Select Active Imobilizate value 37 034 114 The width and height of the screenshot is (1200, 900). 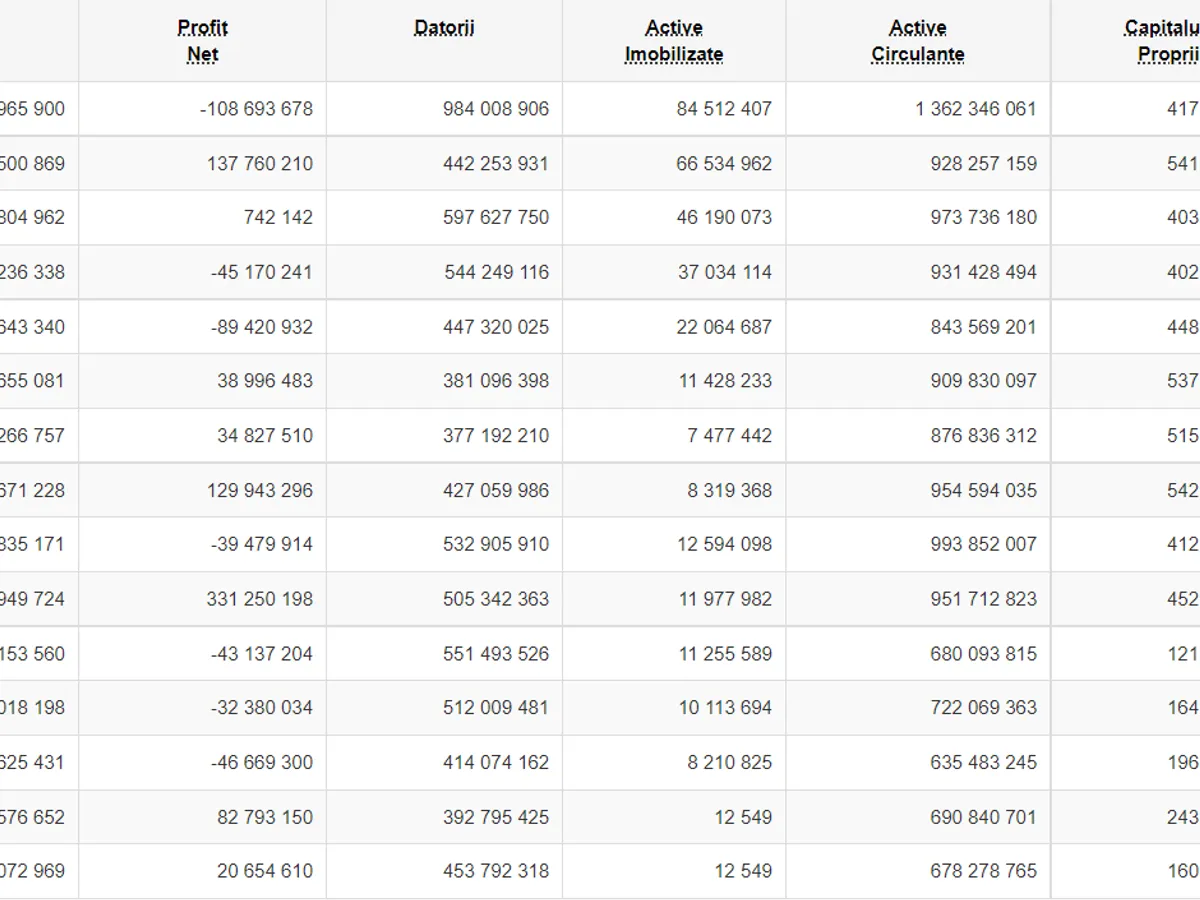724,272
